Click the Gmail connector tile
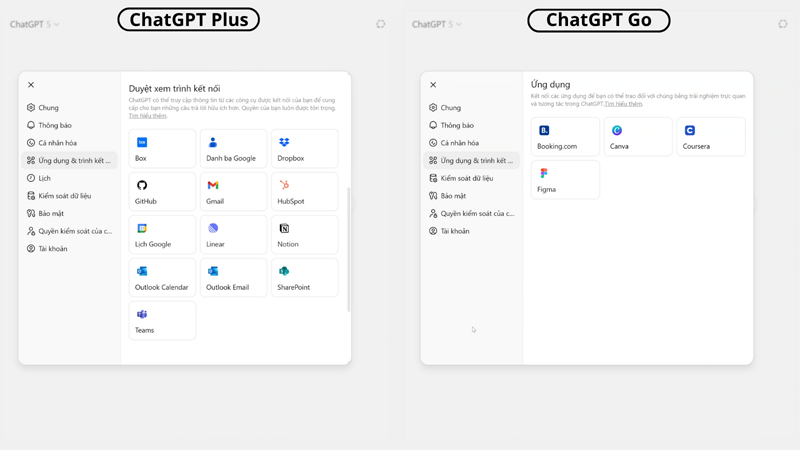This screenshot has height=450, width=800. 233,192
